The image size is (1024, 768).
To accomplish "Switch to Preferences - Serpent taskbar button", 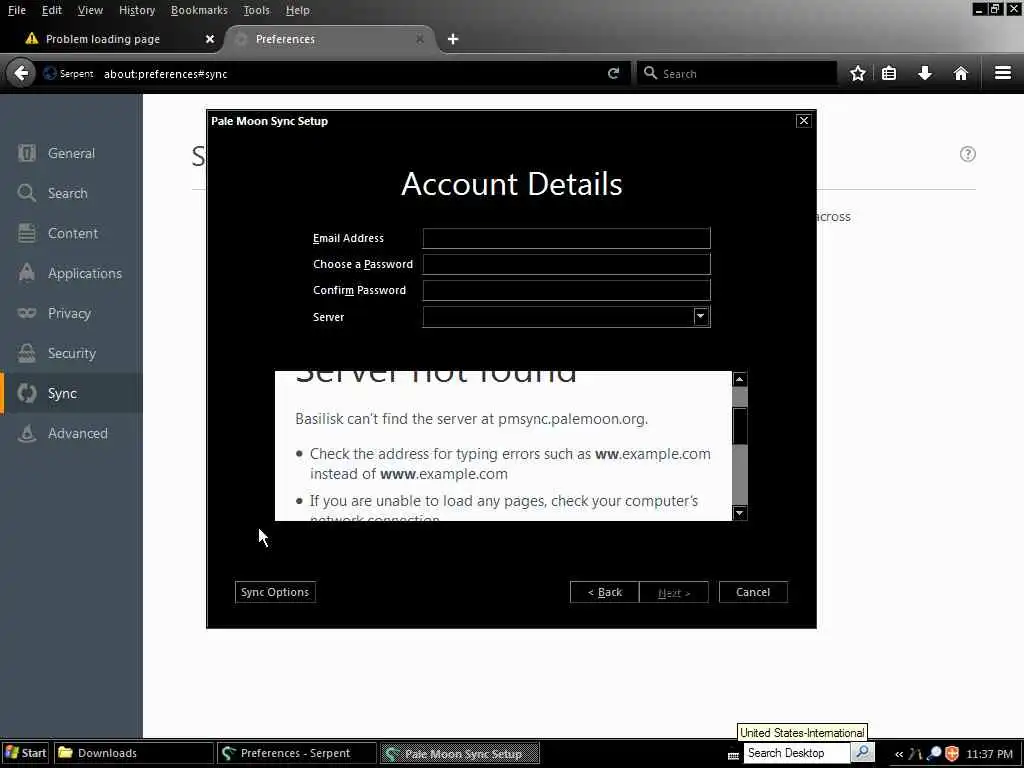I will [296, 753].
